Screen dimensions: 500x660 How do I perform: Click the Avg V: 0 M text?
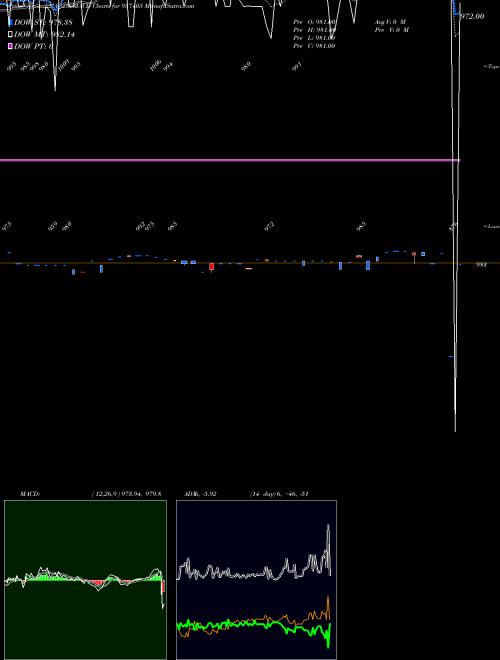[x=390, y=22]
